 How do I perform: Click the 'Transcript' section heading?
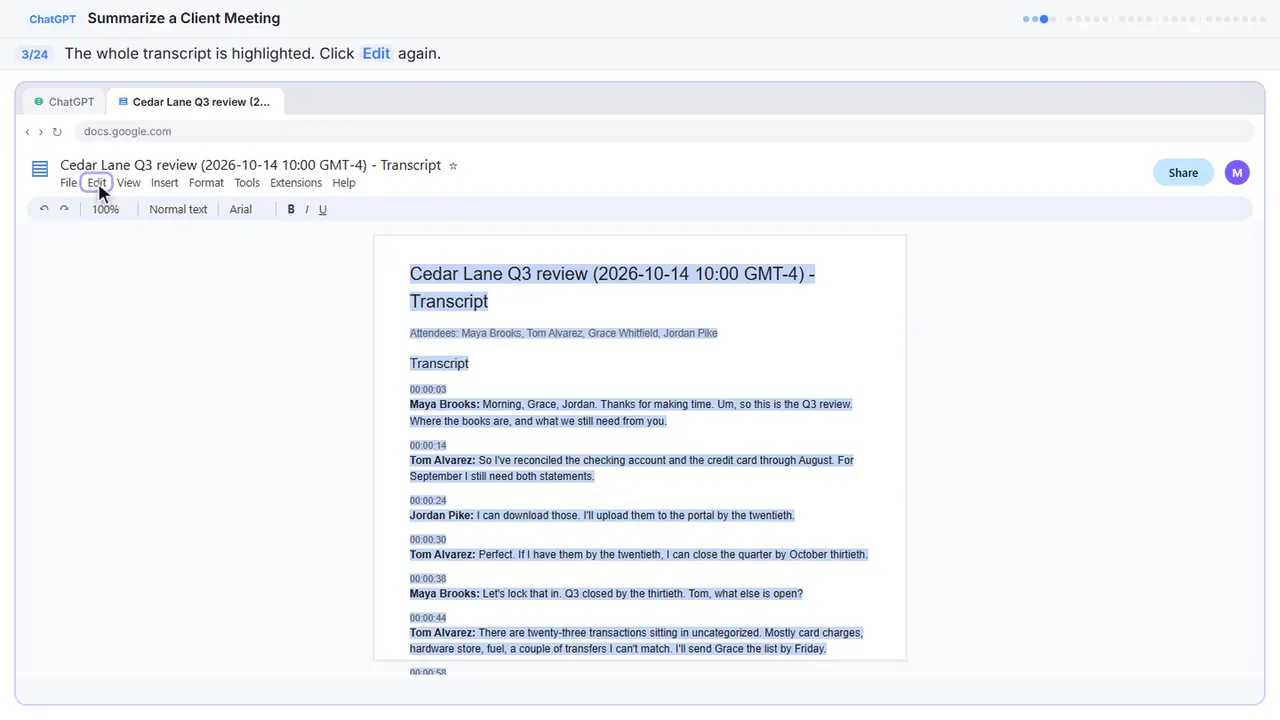pos(439,363)
